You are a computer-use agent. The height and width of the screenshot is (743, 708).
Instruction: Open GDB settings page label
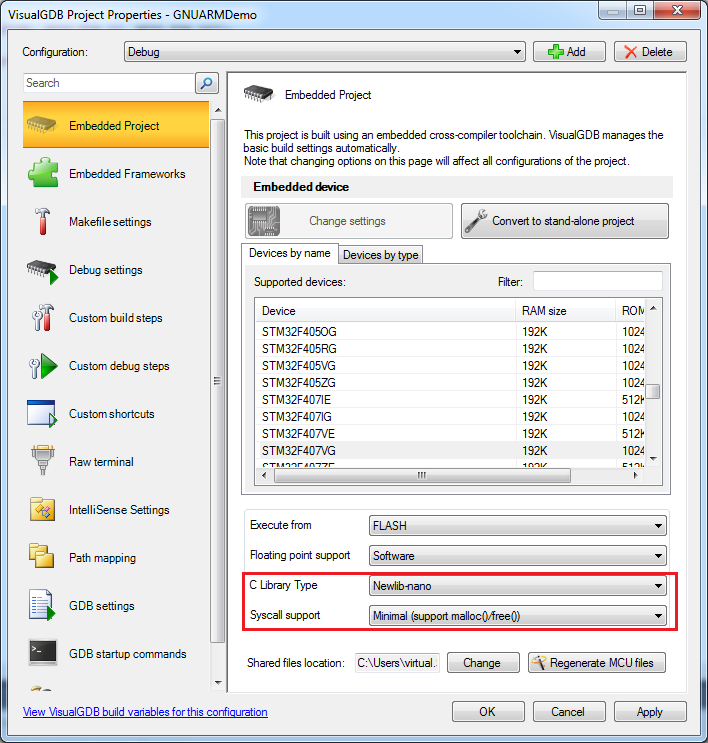point(101,606)
